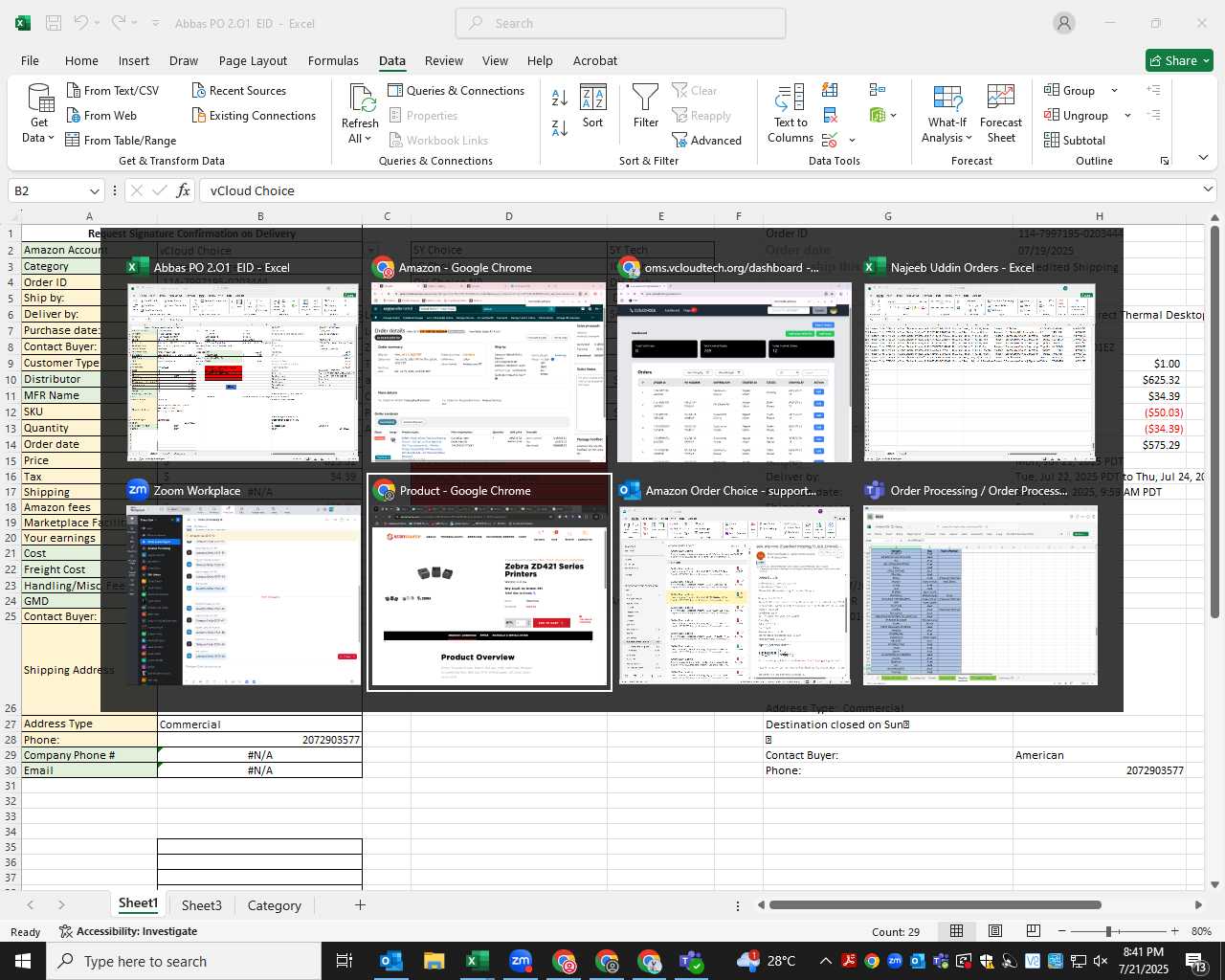
Task: Open the user account profile icon
Action: (x=1064, y=23)
